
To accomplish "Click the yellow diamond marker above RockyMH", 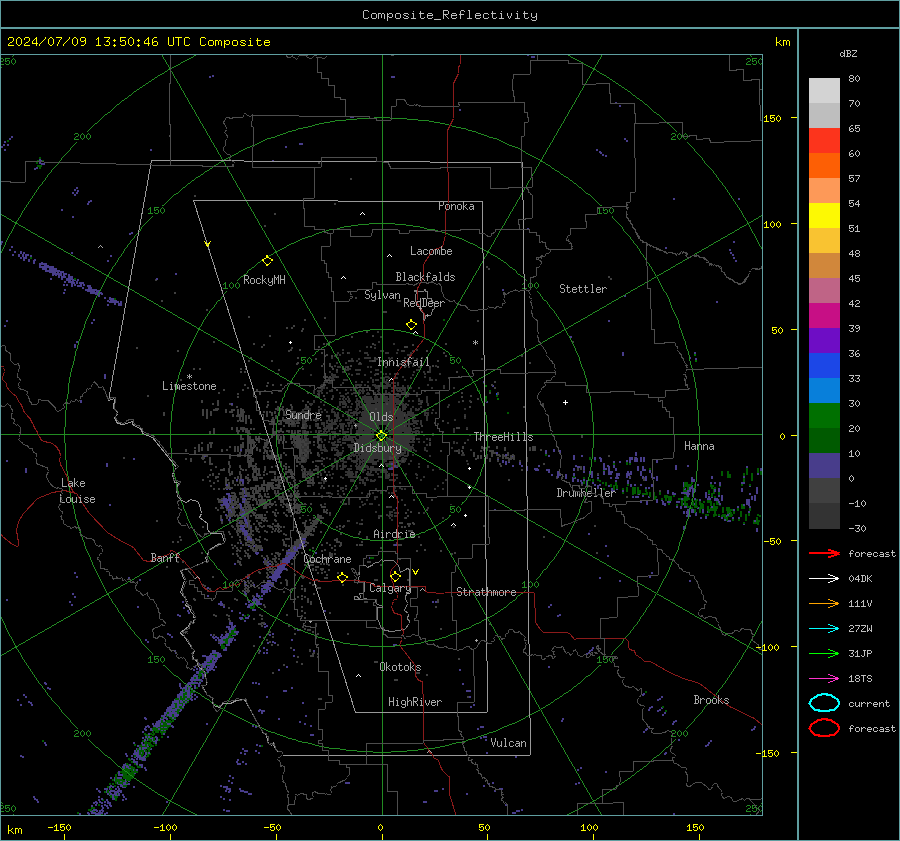I will pos(267,261).
